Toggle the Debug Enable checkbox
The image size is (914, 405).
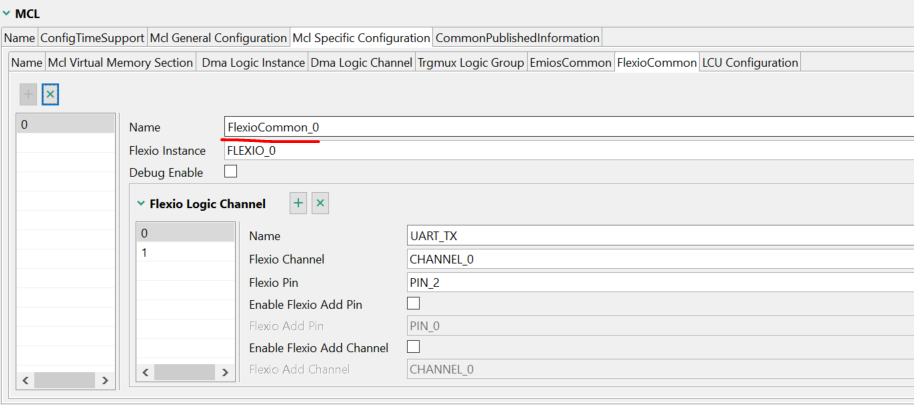[231, 172]
